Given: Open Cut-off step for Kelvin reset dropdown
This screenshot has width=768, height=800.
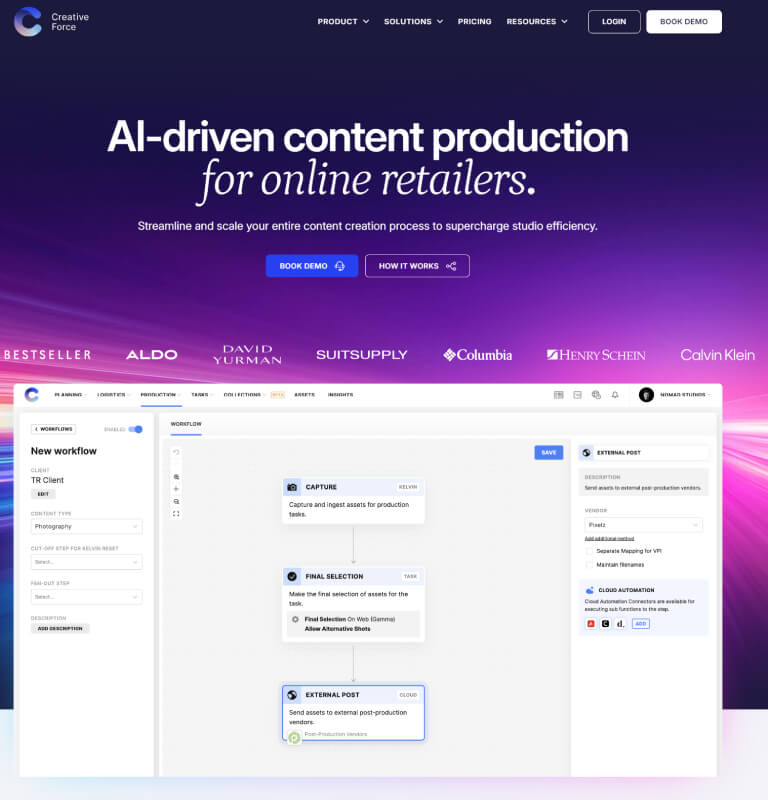Looking at the screenshot, I should pos(86,562).
